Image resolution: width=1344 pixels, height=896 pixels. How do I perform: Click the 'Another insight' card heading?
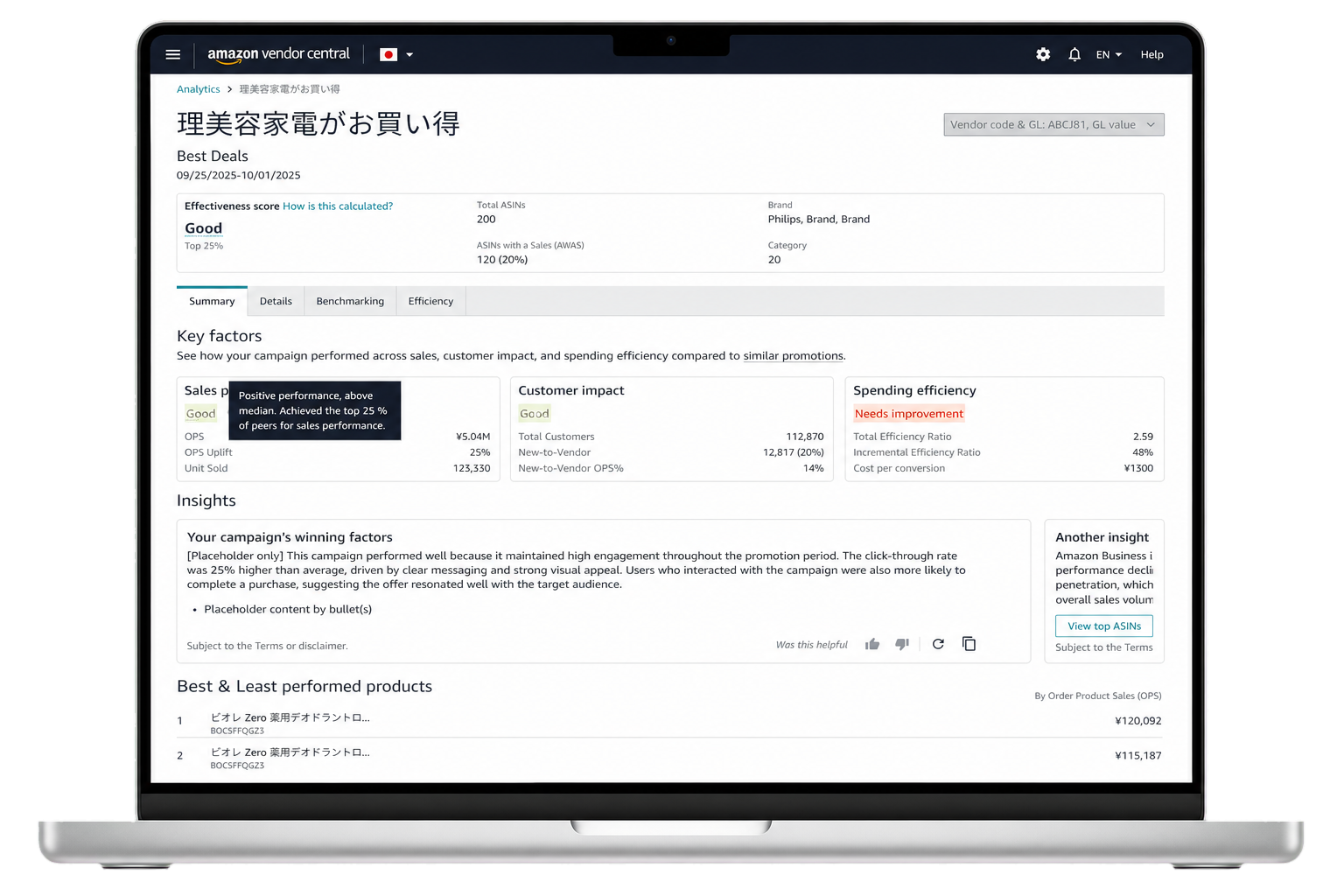[x=1102, y=537]
